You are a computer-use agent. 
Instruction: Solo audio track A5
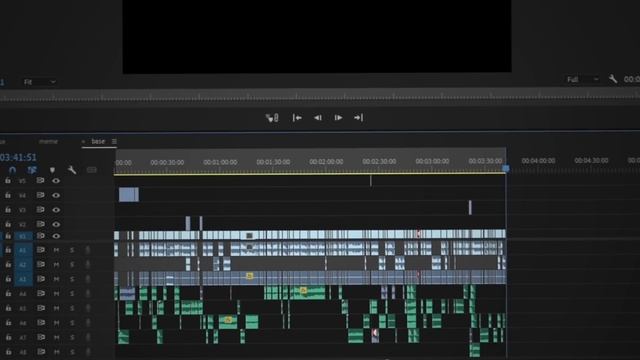[72, 308]
